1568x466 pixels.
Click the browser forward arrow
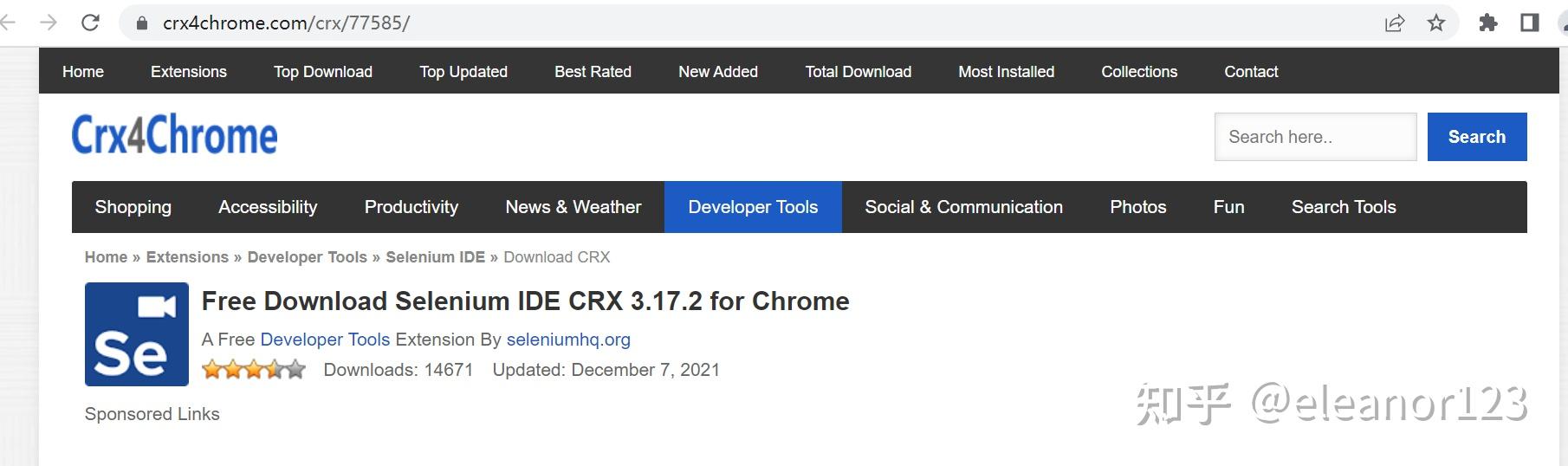pos(49,23)
